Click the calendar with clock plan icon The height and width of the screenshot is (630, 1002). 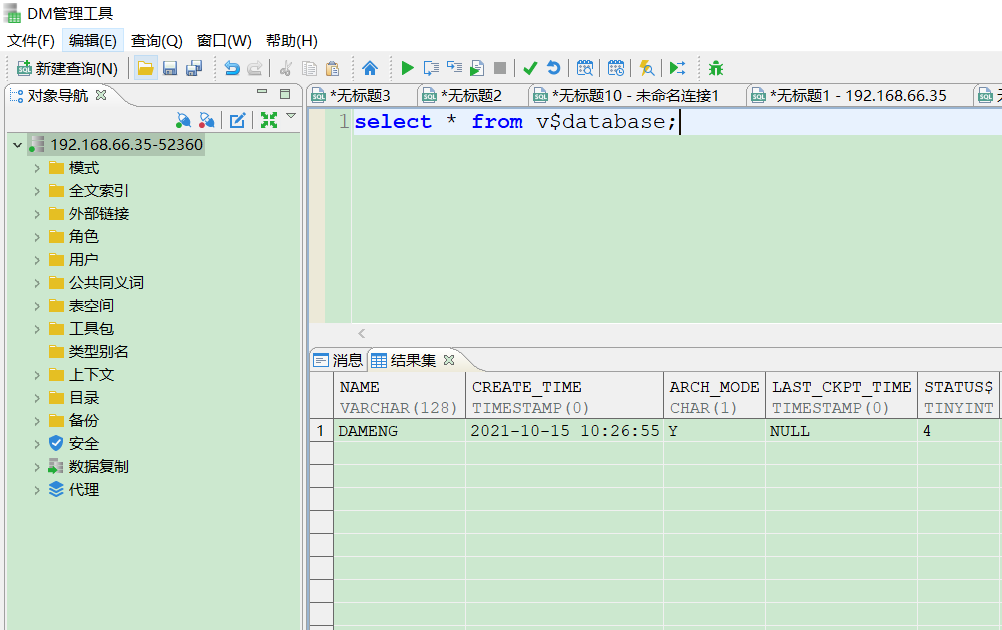[616, 68]
